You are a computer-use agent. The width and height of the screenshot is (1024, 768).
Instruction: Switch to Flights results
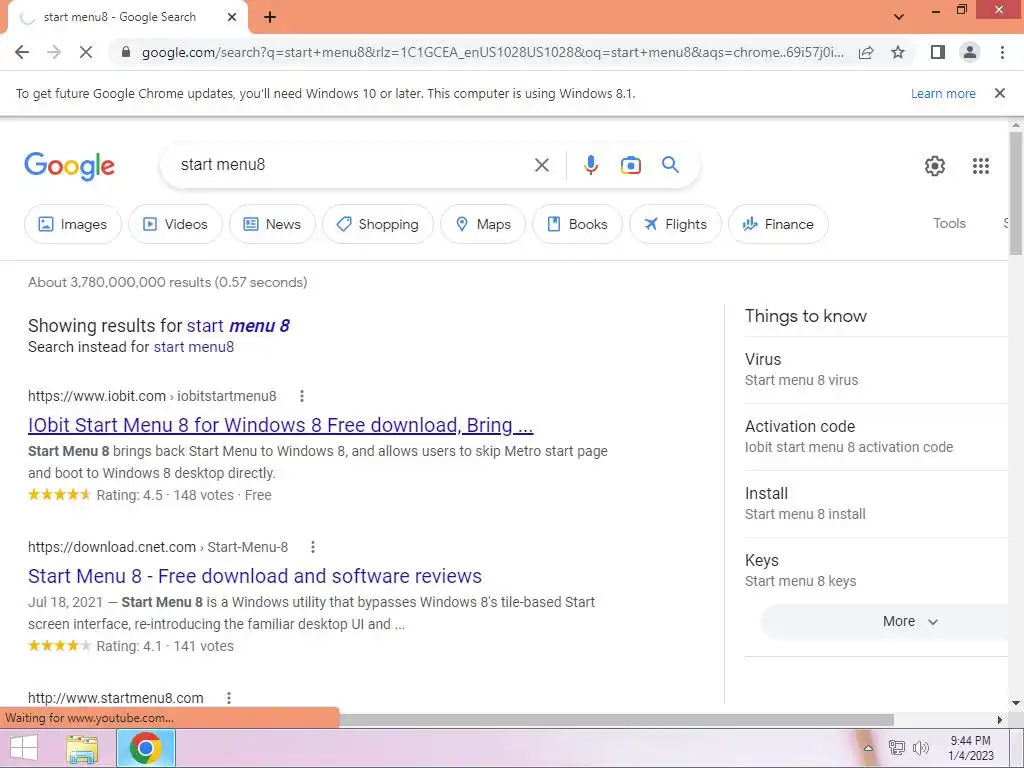[675, 224]
